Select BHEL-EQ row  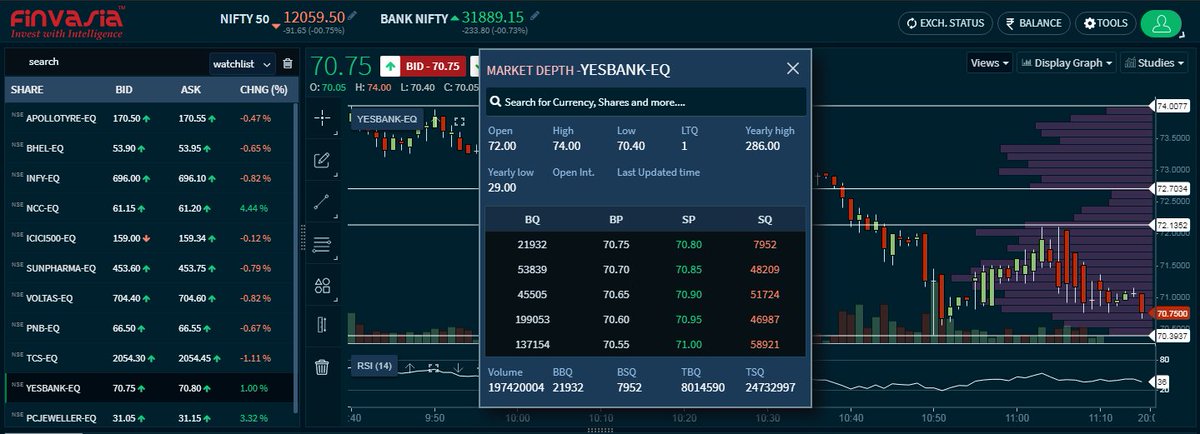point(150,148)
